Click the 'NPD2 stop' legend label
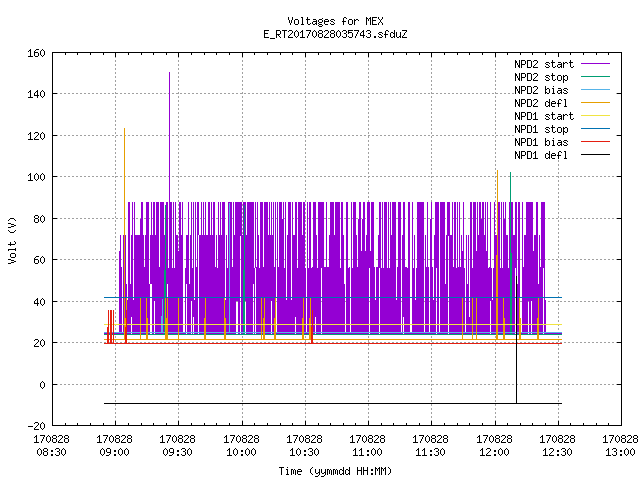 click(541, 77)
